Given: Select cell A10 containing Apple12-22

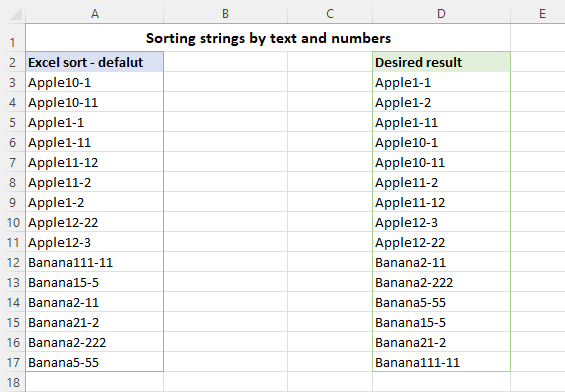Looking at the screenshot, I should point(94,222).
